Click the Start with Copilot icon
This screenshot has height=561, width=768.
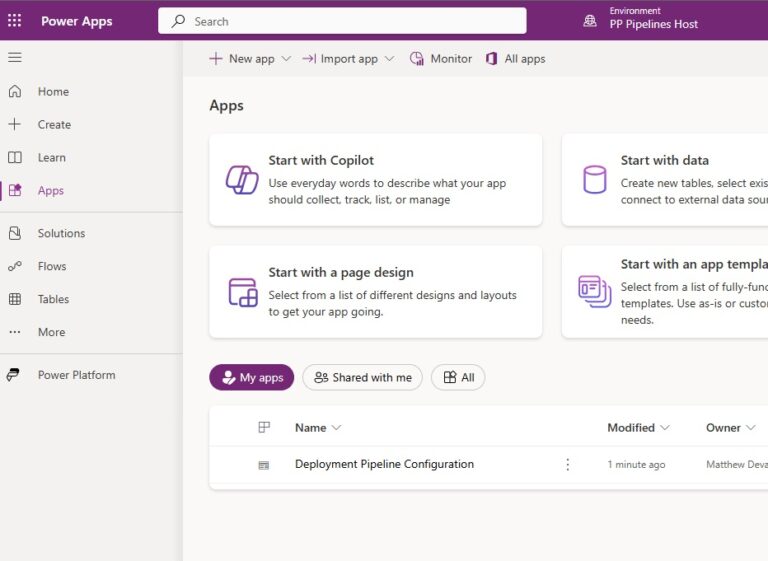[x=242, y=180]
